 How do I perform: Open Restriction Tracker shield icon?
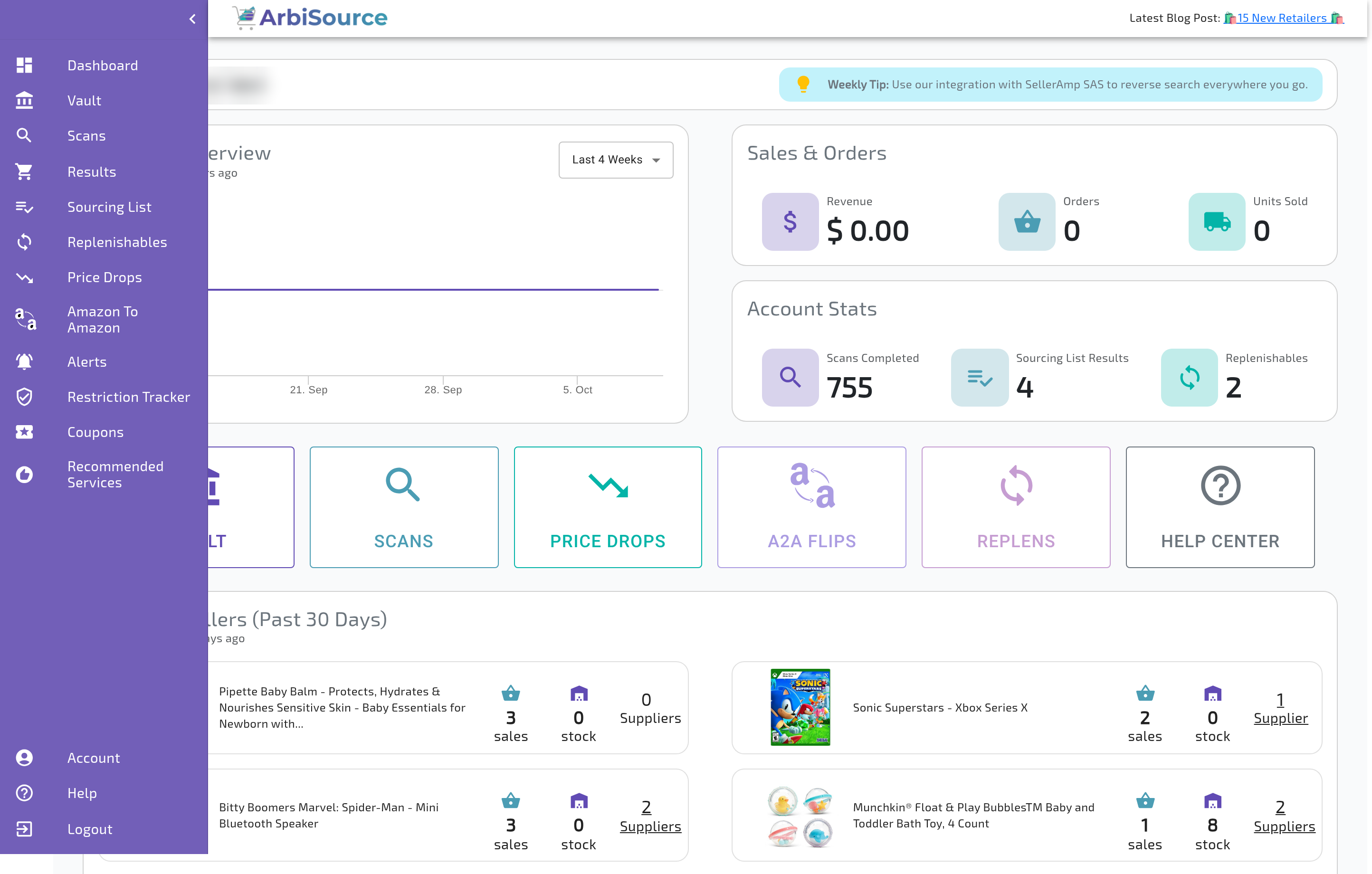coord(24,397)
